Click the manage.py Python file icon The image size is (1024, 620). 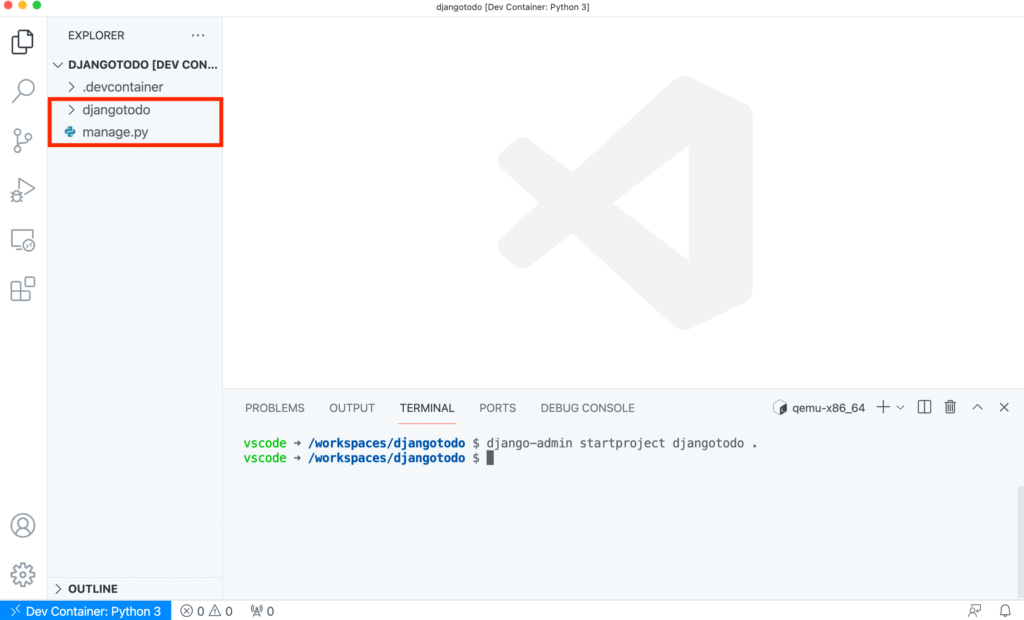[x=70, y=132]
